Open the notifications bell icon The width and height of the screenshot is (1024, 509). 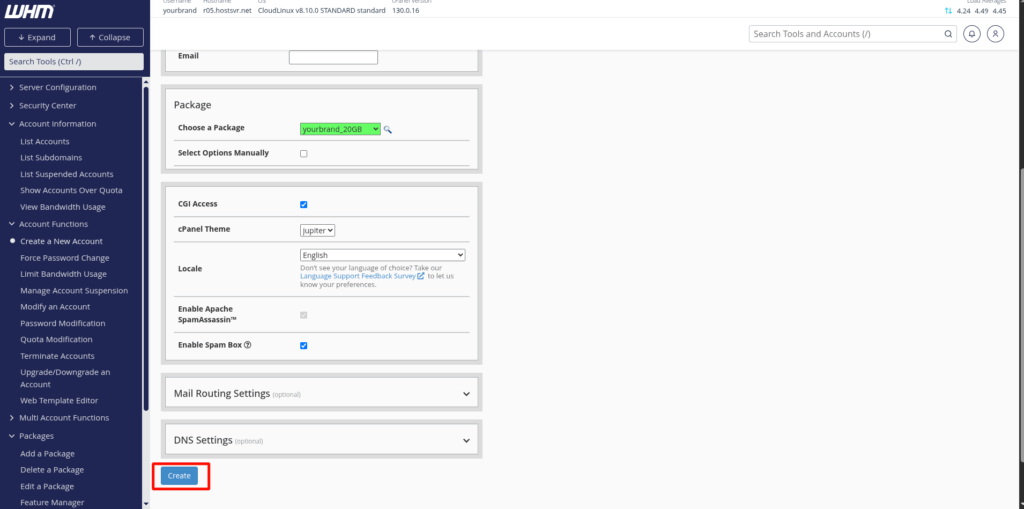tap(972, 34)
